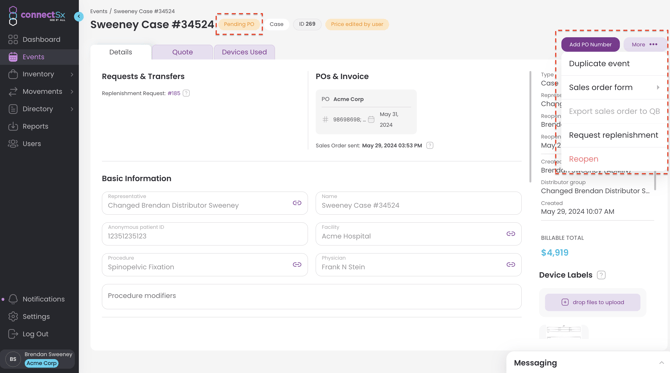Viewport: 670px width, 373px height.
Task: Click the Acme Corp PO card title
Action: (348, 99)
